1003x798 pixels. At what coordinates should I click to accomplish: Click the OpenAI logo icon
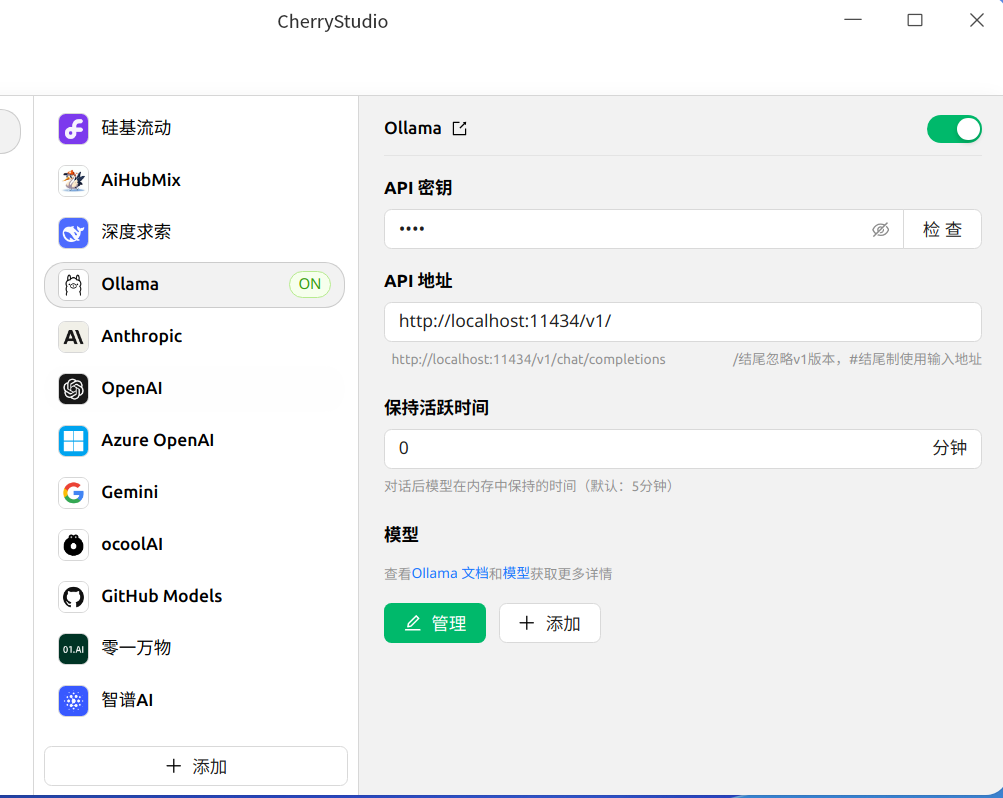[74, 389]
